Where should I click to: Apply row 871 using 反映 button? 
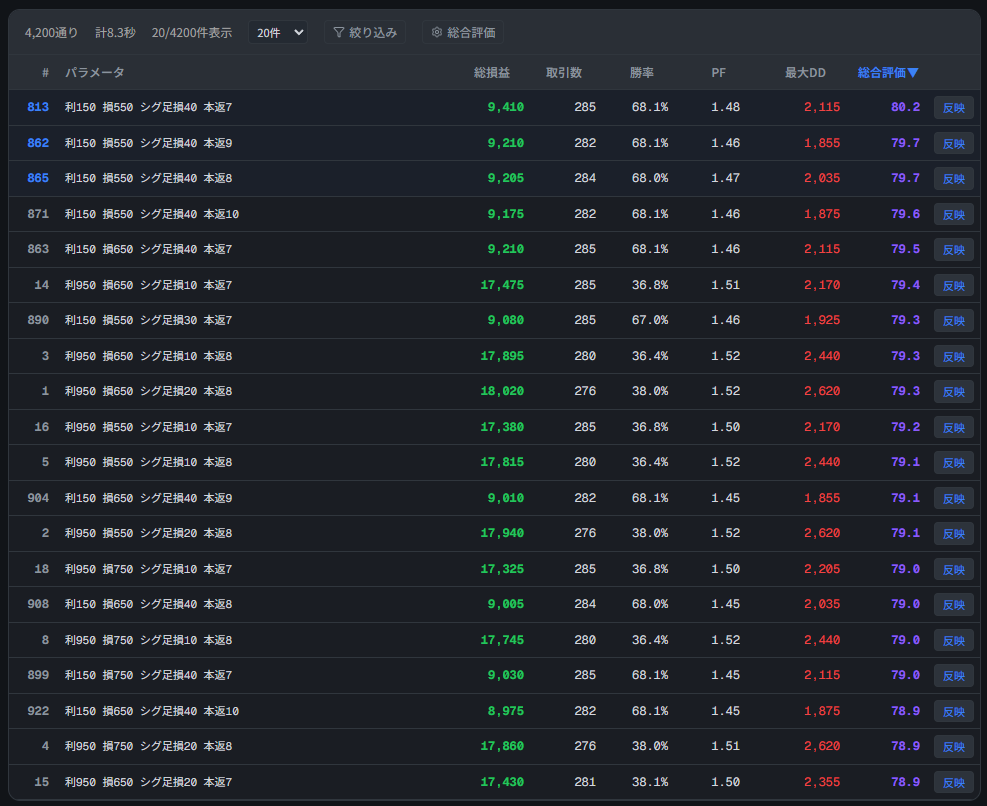(954, 214)
